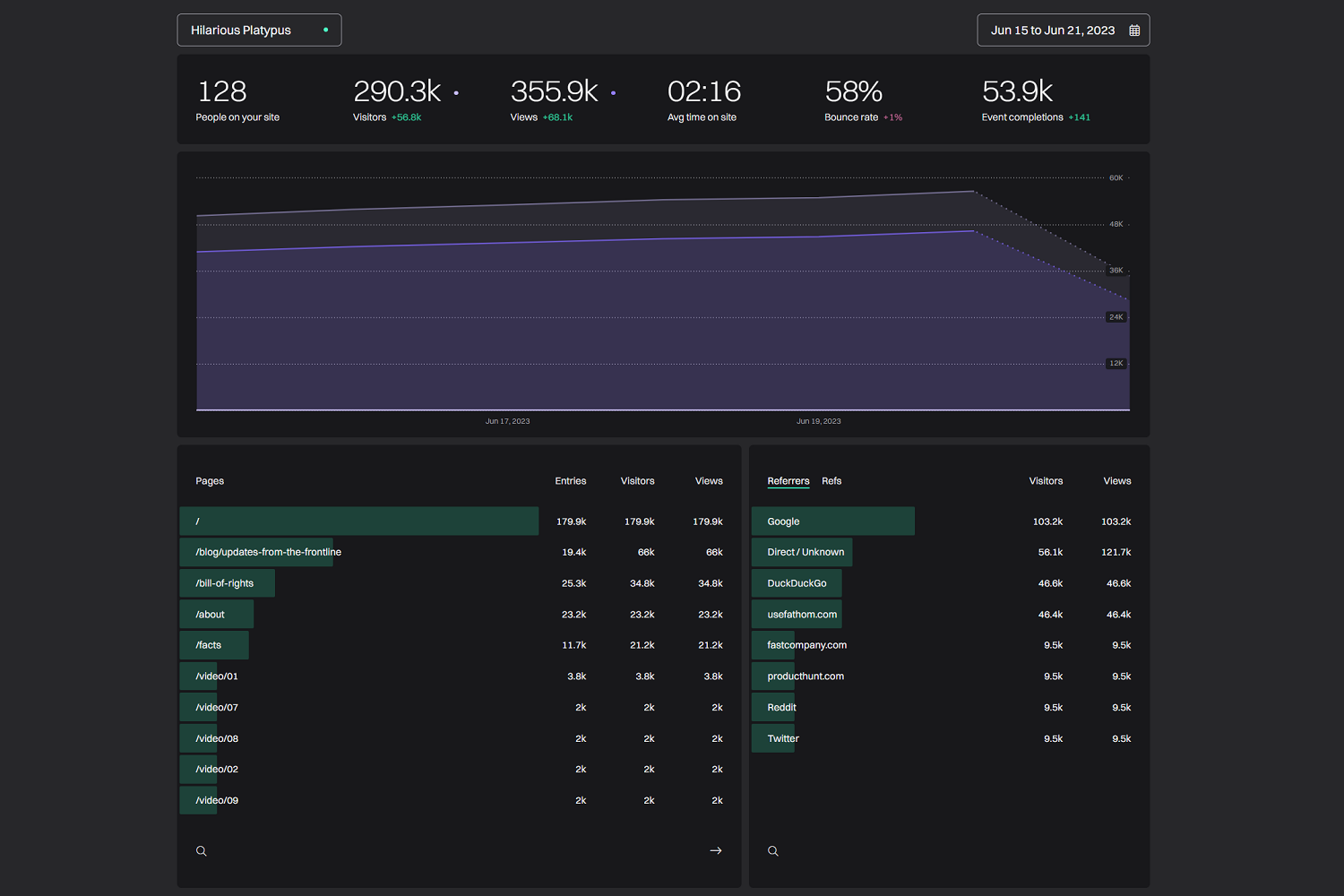Select the /about page row
The width and height of the screenshot is (1344, 896).
click(x=459, y=615)
